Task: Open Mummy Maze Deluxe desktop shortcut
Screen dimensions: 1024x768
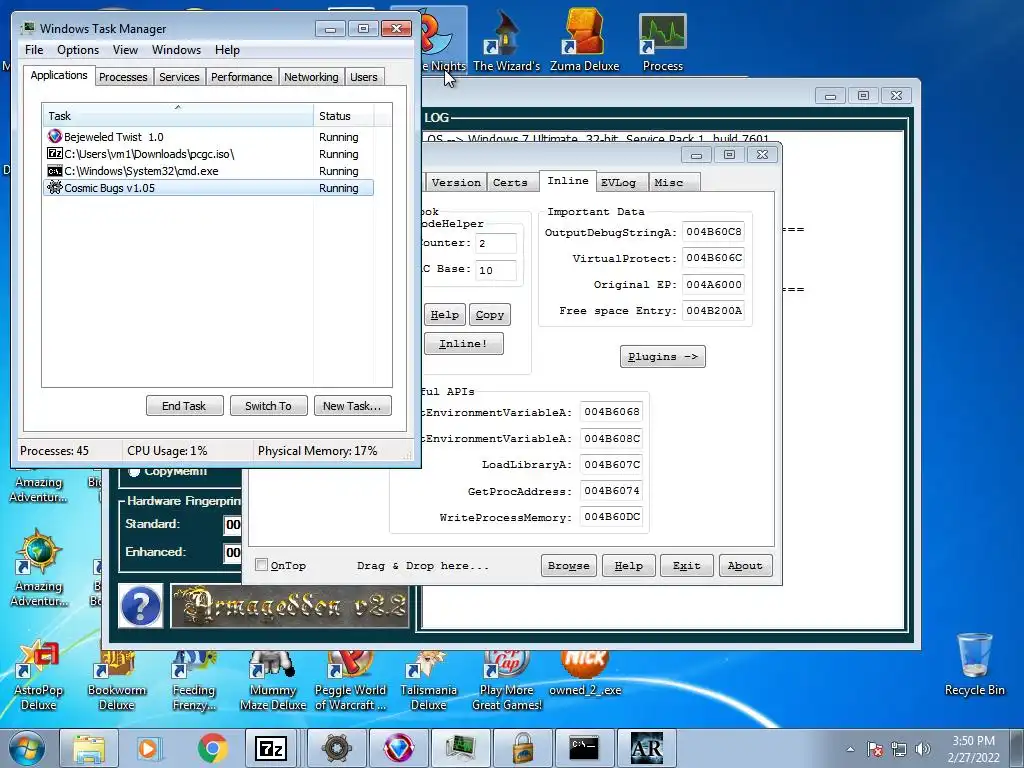Action: [x=273, y=679]
